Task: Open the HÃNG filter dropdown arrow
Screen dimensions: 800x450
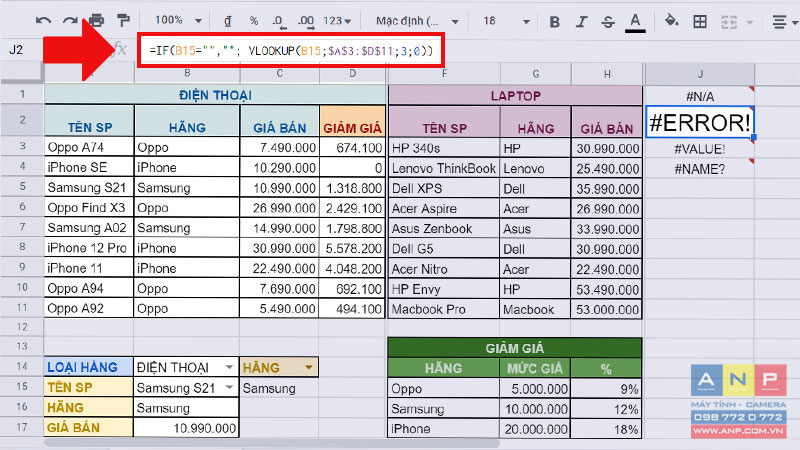Action: click(309, 367)
